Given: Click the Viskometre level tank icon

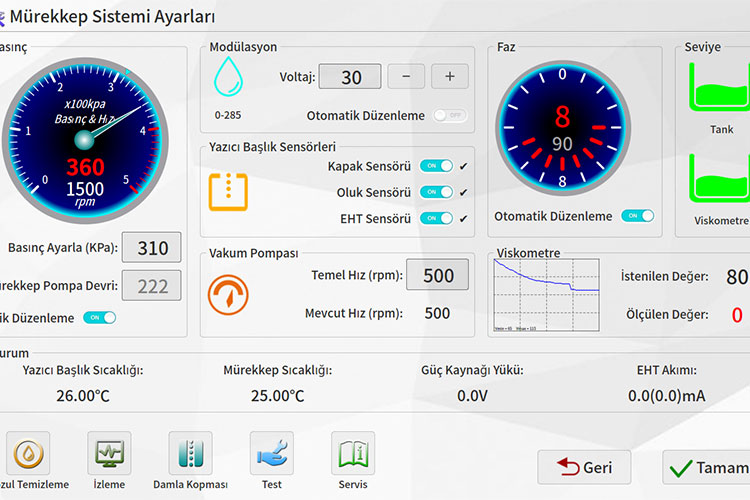Looking at the screenshot, I should [x=719, y=178].
